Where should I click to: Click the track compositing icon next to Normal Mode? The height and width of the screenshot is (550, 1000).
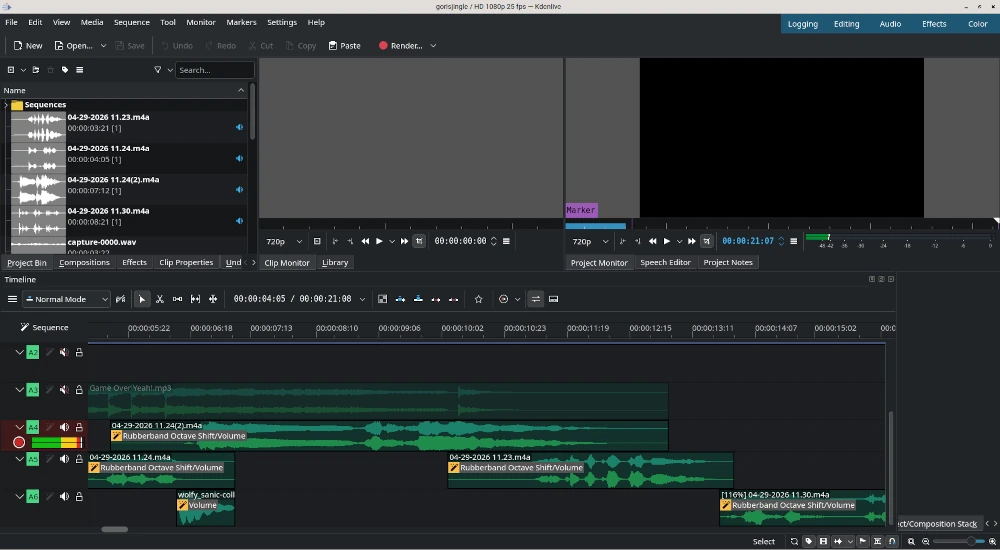pos(121,299)
